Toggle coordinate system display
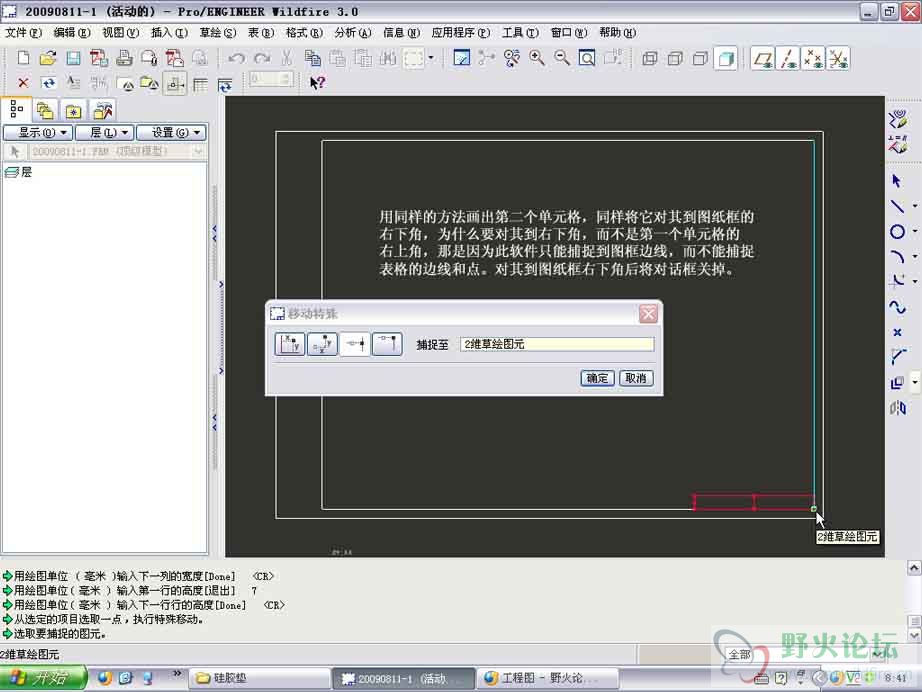 pyautogui.click(x=839, y=58)
